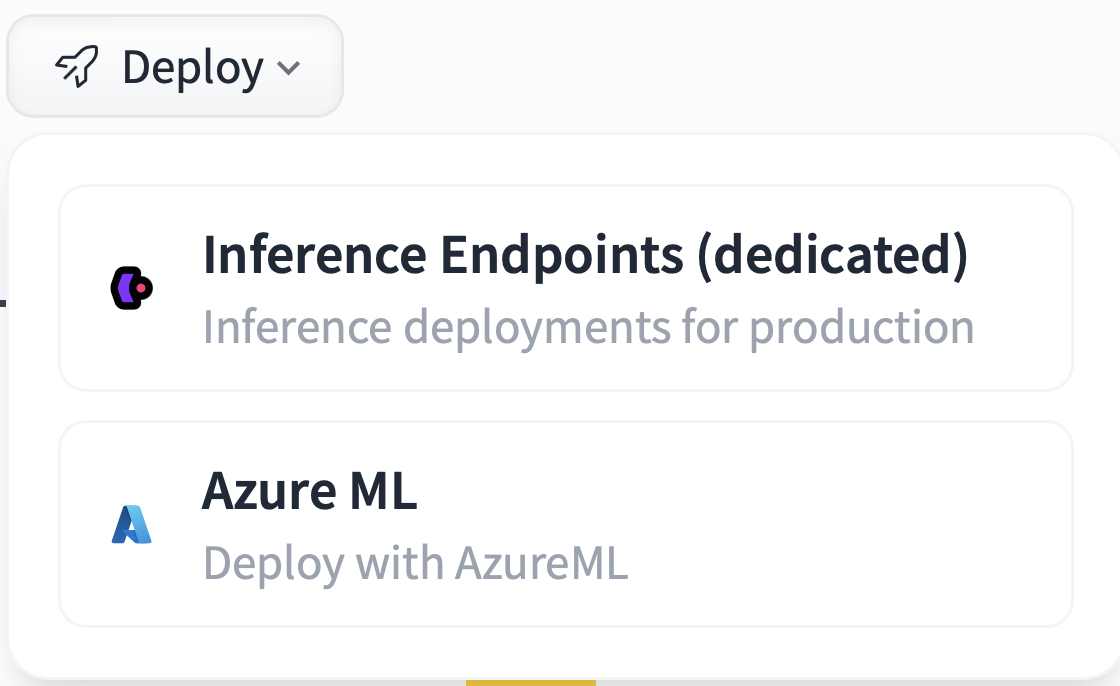This screenshot has height=686, width=1120.
Task: Select Inference Endpoints (dedicated) title
Action: point(585,256)
